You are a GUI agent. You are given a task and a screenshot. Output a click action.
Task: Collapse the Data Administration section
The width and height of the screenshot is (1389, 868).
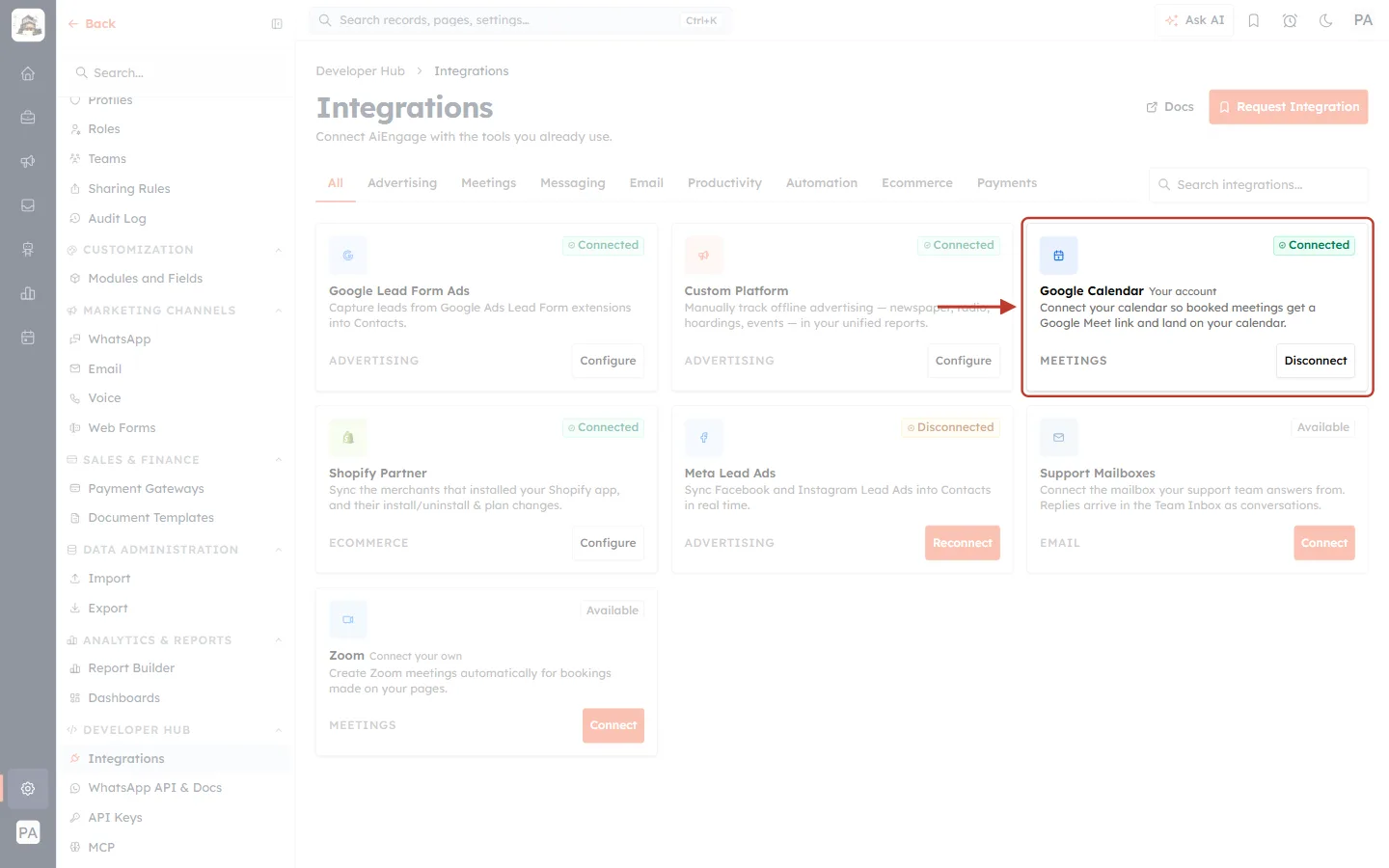pyautogui.click(x=278, y=550)
